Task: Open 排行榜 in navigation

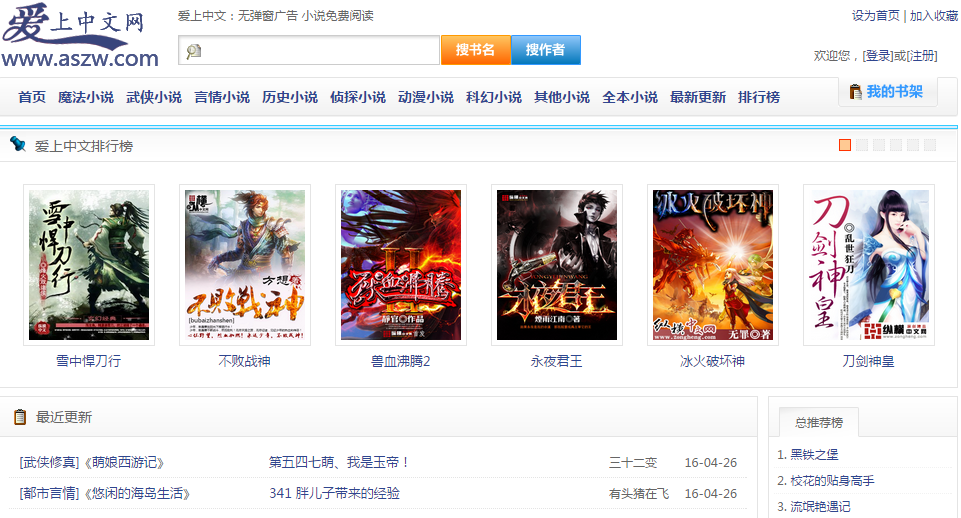Action: tap(759, 97)
